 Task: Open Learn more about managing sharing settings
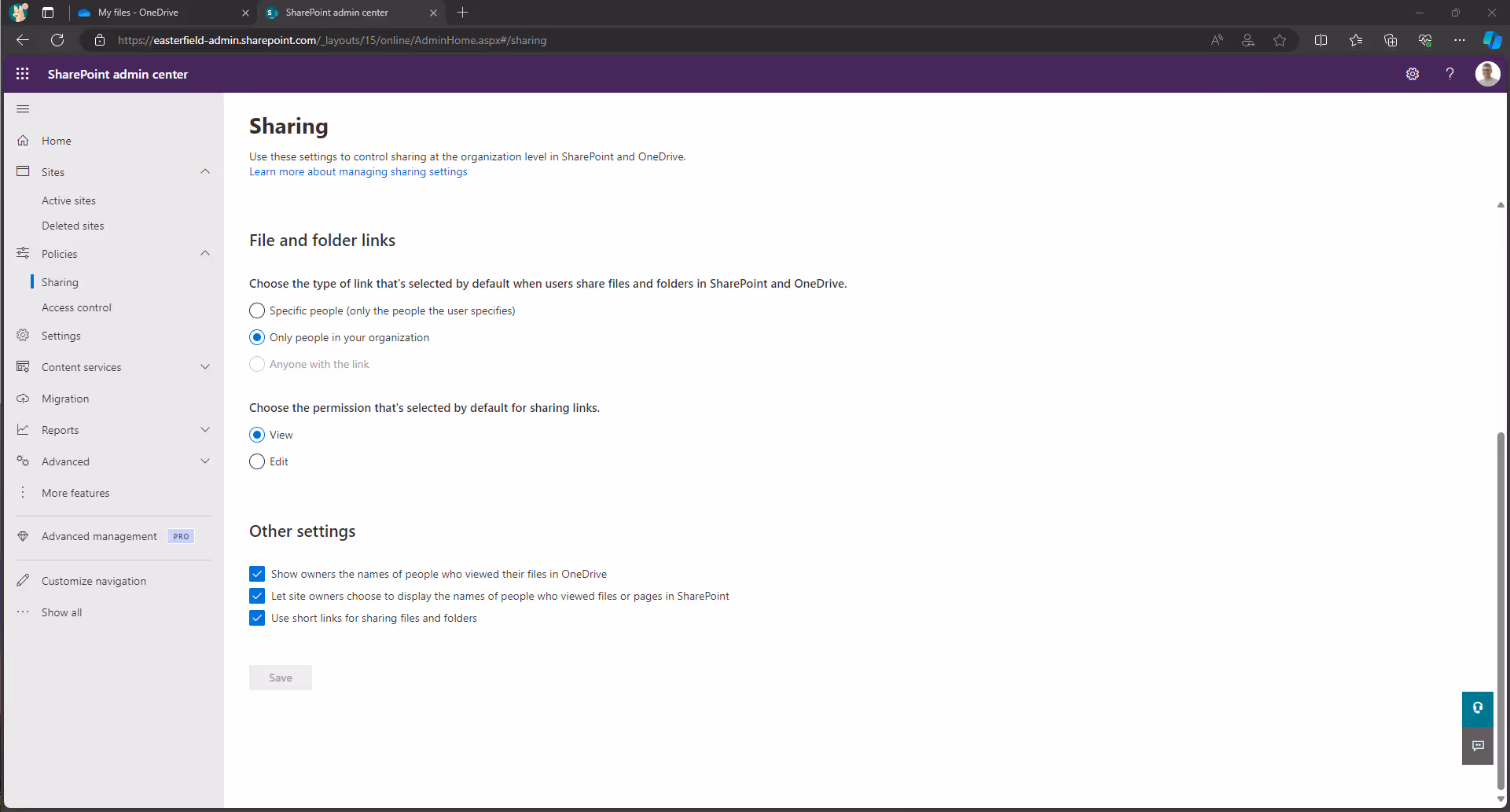click(x=358, y=171)
